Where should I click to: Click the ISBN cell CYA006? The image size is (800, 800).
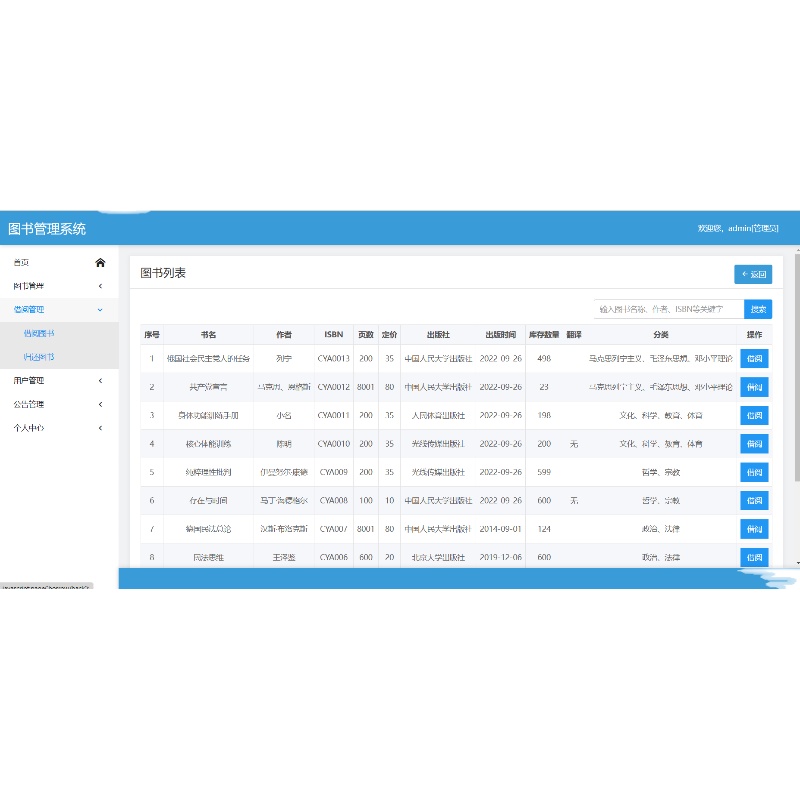tap(334, 557)
